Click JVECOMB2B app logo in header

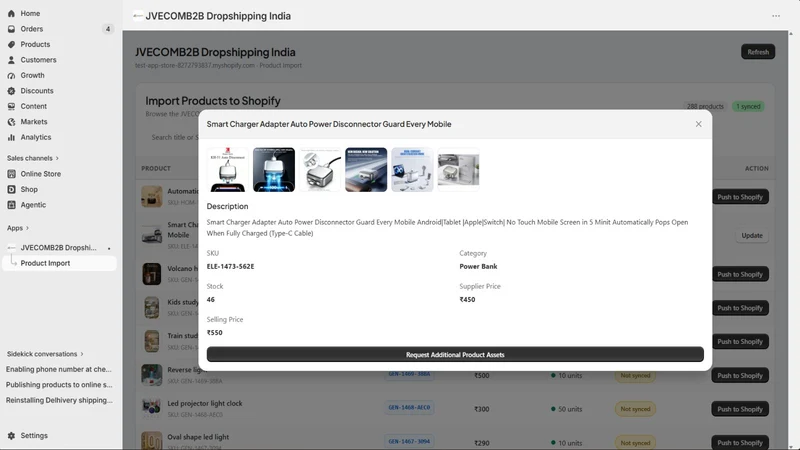point(138,16)
